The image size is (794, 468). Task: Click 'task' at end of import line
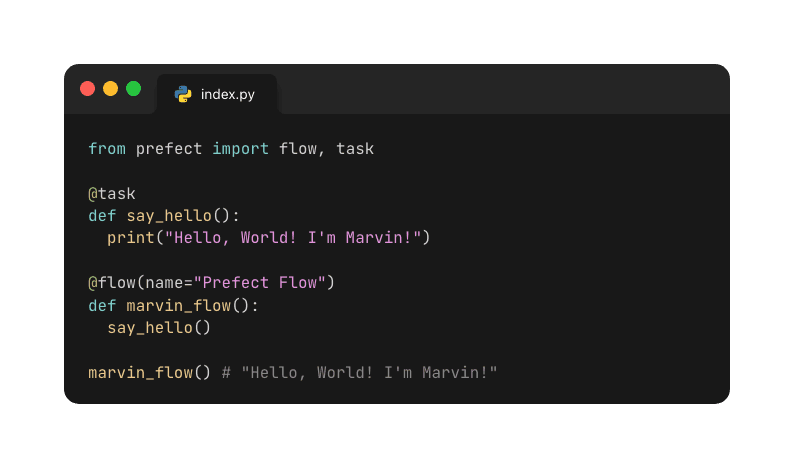point(355,149)
